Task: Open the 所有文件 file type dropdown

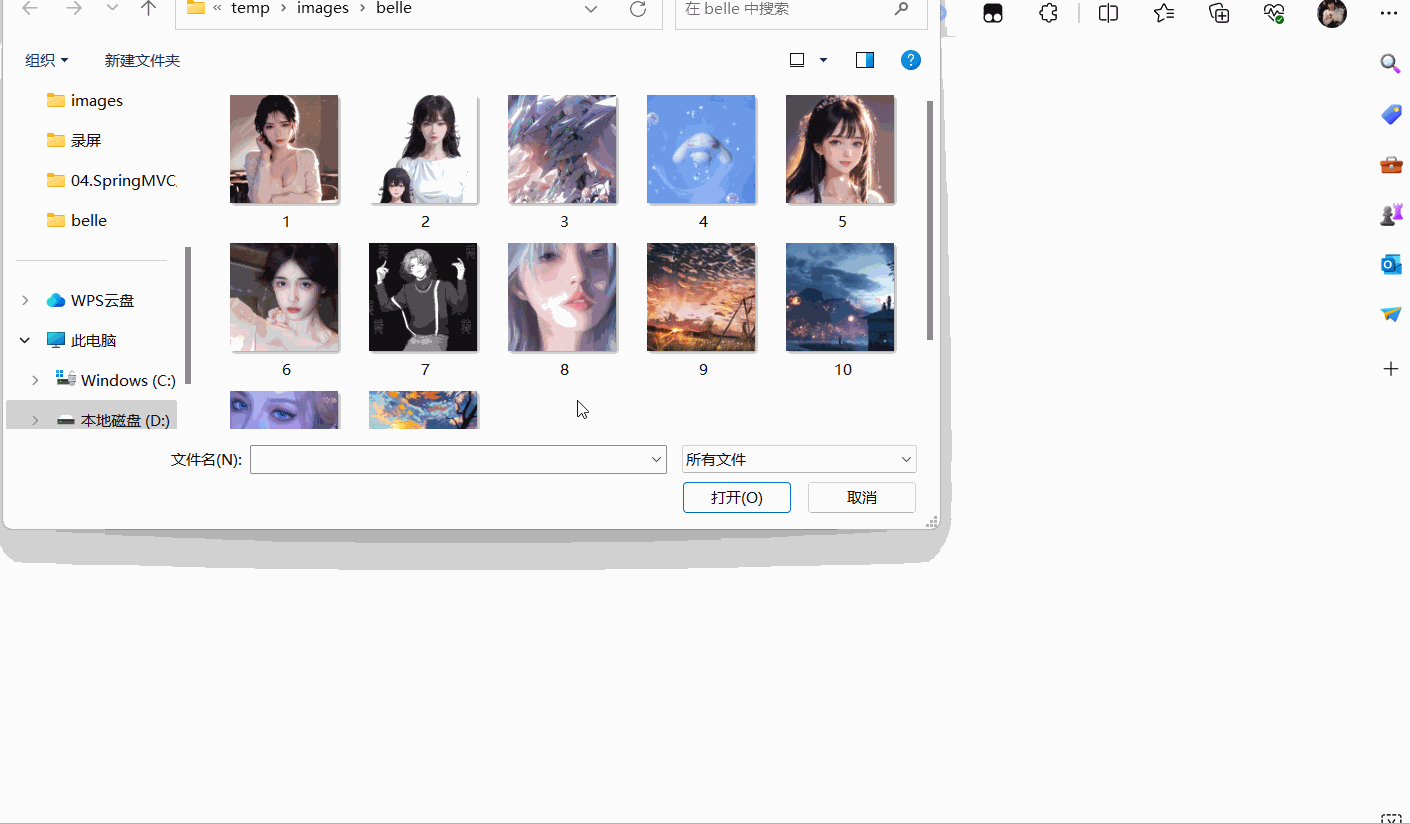Action: [799, 459]
